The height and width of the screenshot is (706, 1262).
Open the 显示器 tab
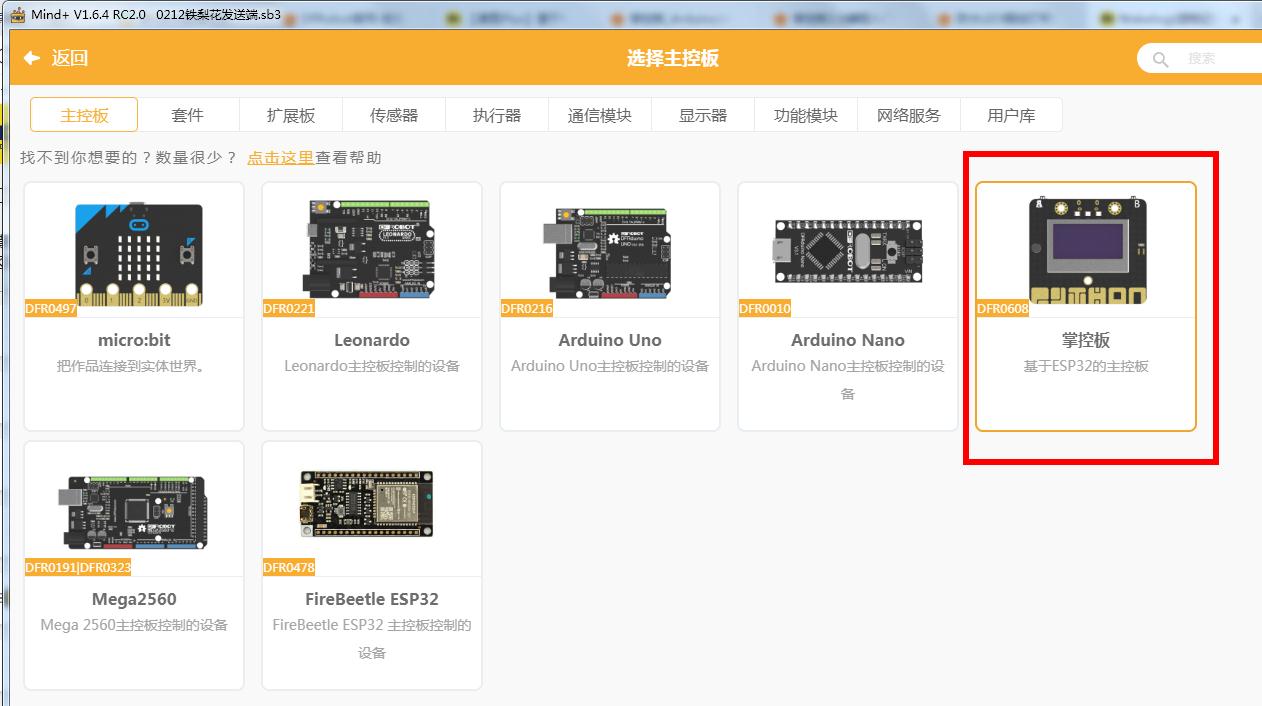[x=703, y=115]
